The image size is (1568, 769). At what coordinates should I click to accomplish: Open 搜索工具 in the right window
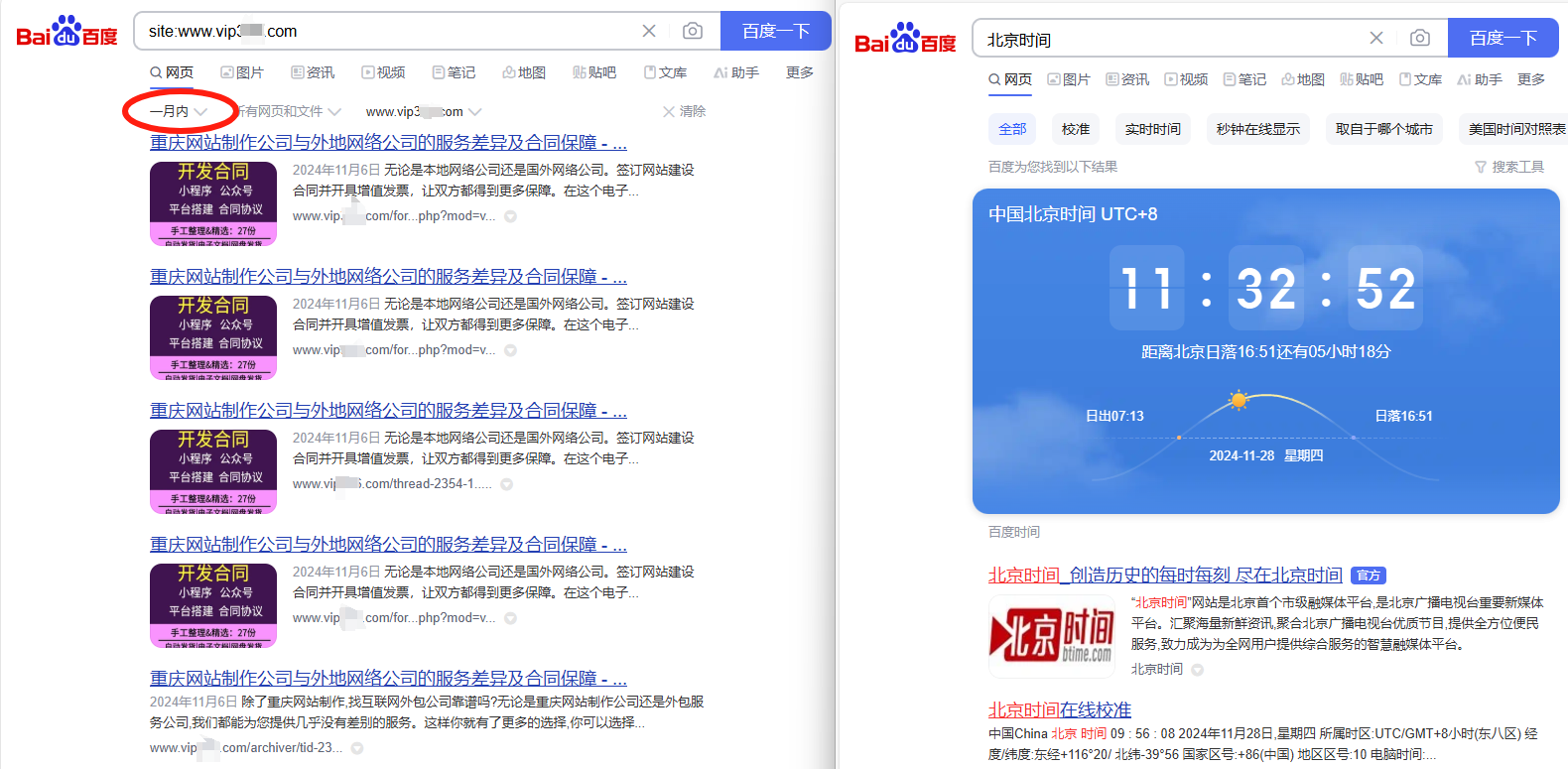(1509, 167)
